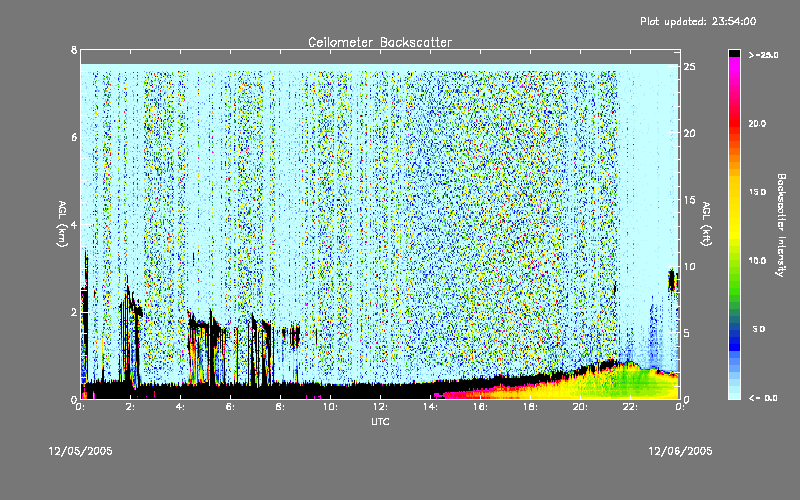Select the 'AGL (km)' left axis label

coord(62,224)
